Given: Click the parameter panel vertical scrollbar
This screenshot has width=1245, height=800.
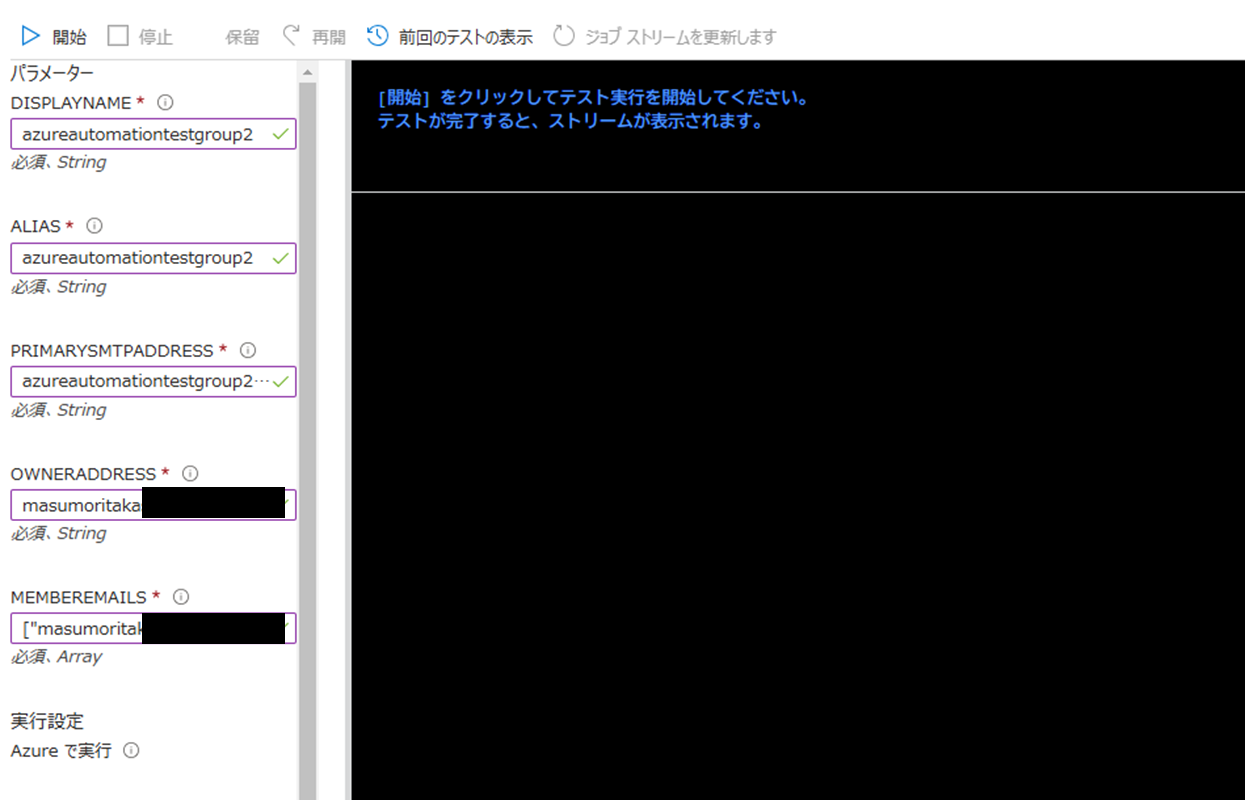Looking at the screenshot, I should click(x=307, y=440).
